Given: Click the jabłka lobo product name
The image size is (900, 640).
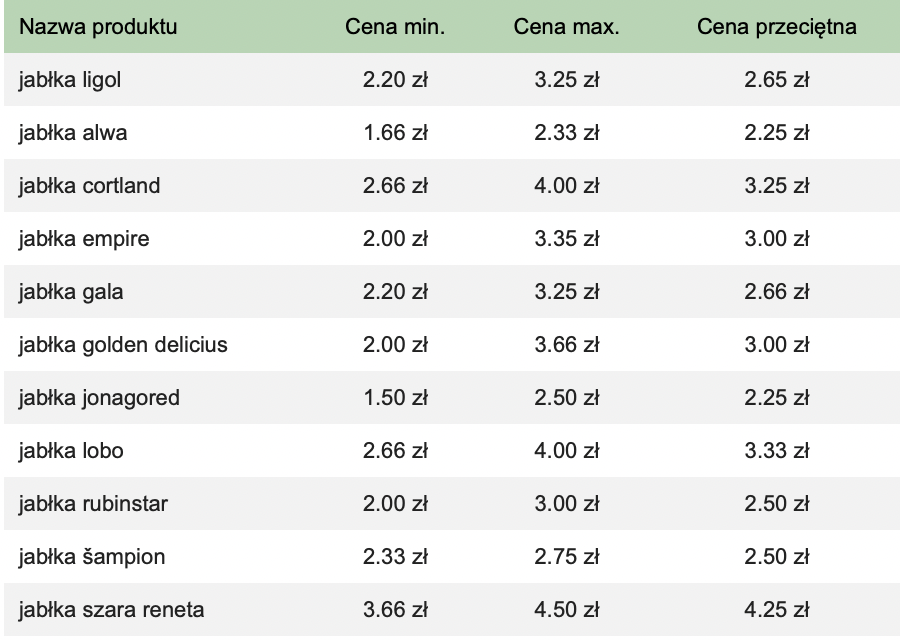Looking at the screenshot, I should pos(71,451).
